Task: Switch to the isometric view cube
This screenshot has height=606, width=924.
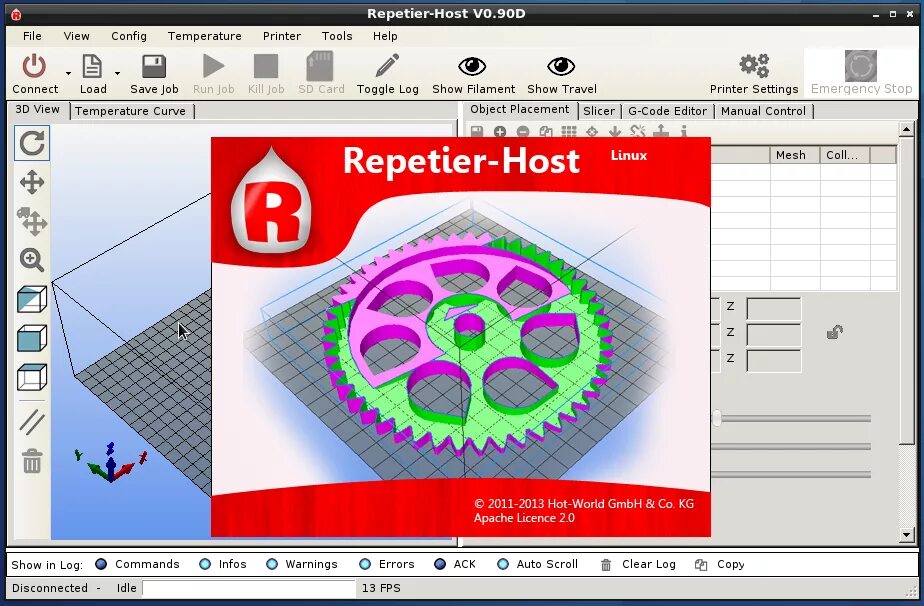Action: point(32,299)
